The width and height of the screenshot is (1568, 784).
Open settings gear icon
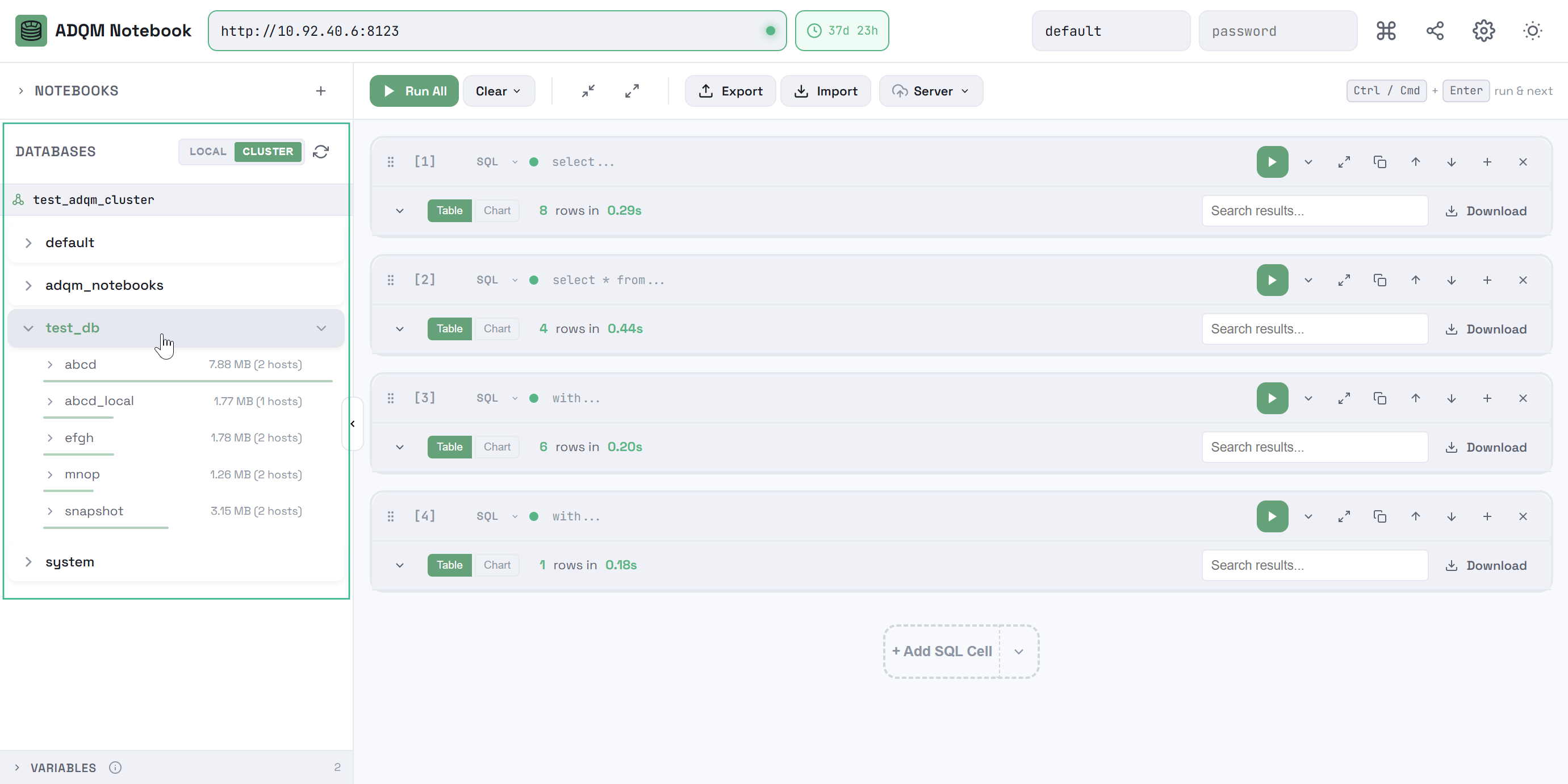pos(1483,31)
